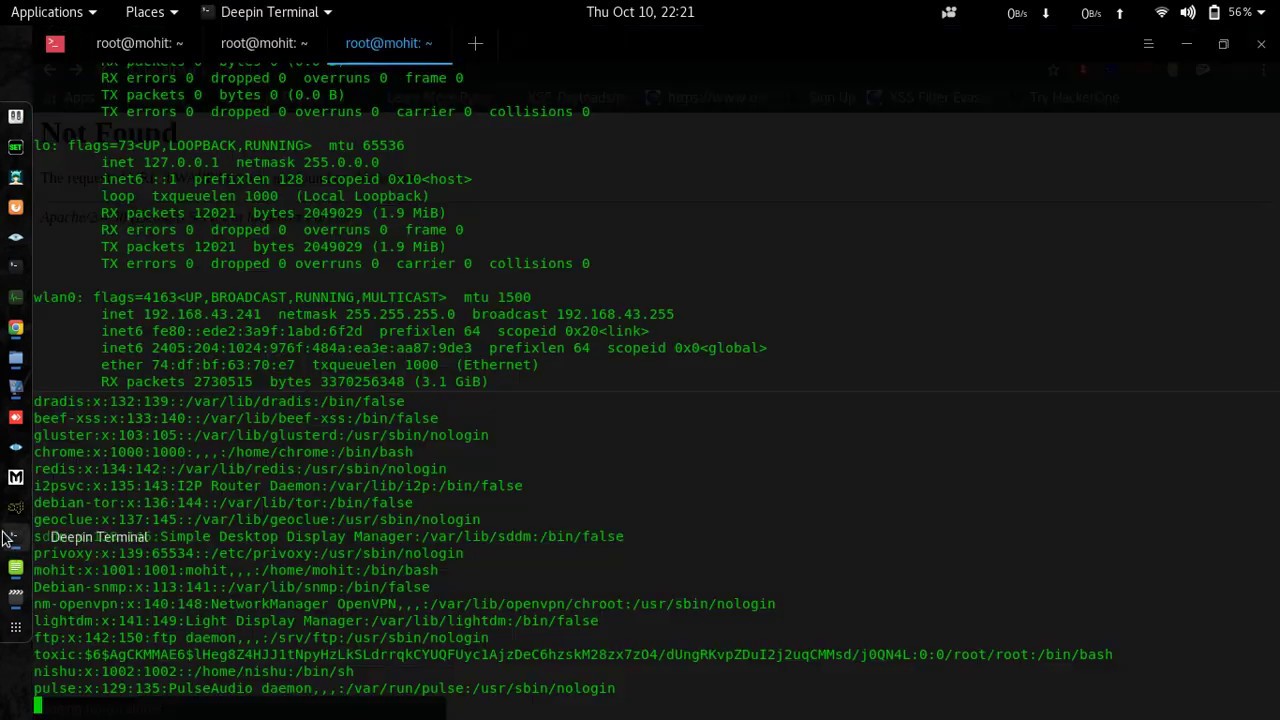Click the 'mohit:x:1001:1001' passwd line
Image resolution: width=1280 pixels, height=720 pixels.
click(x=235, y=570)
